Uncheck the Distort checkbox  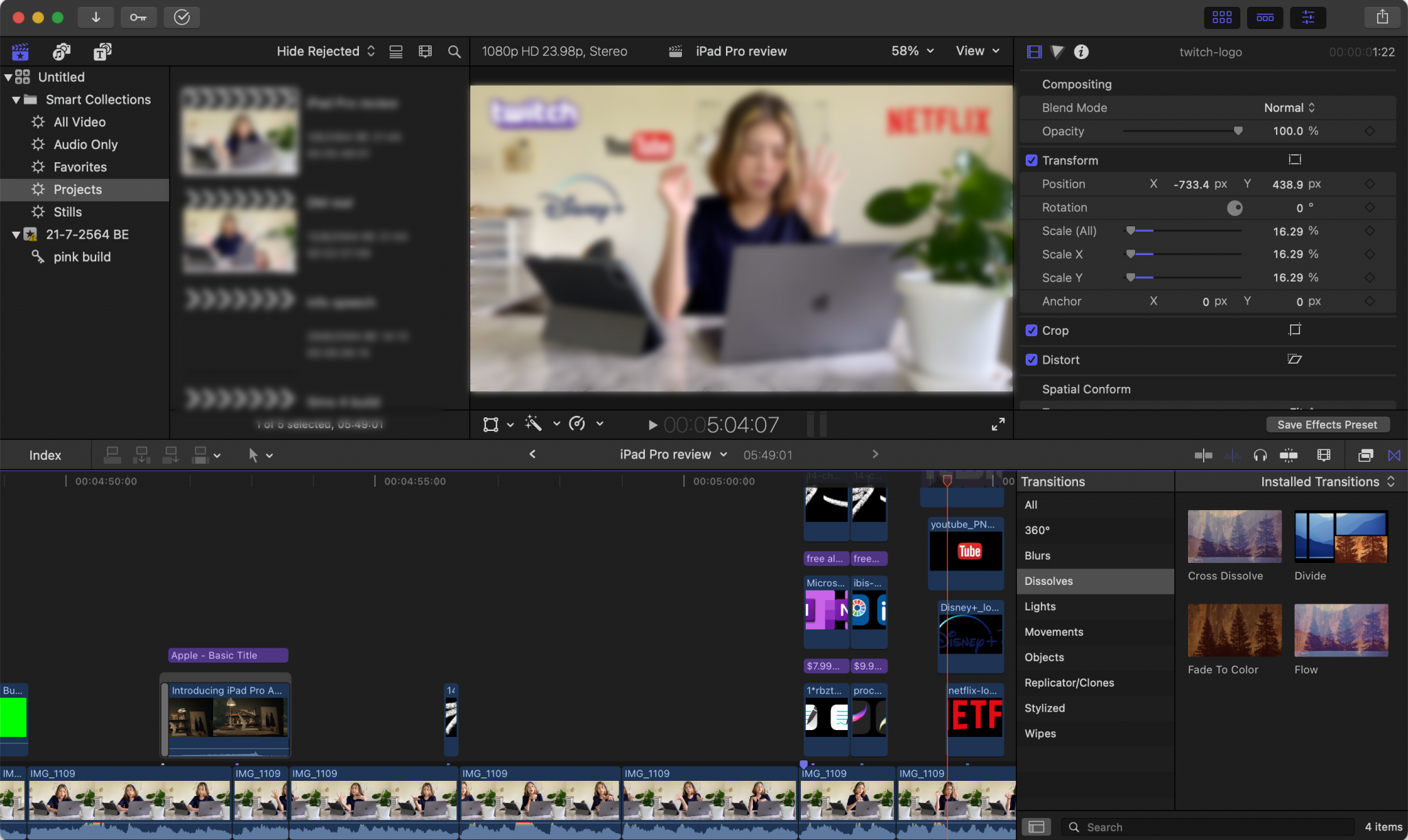[x=1031, y=360]
